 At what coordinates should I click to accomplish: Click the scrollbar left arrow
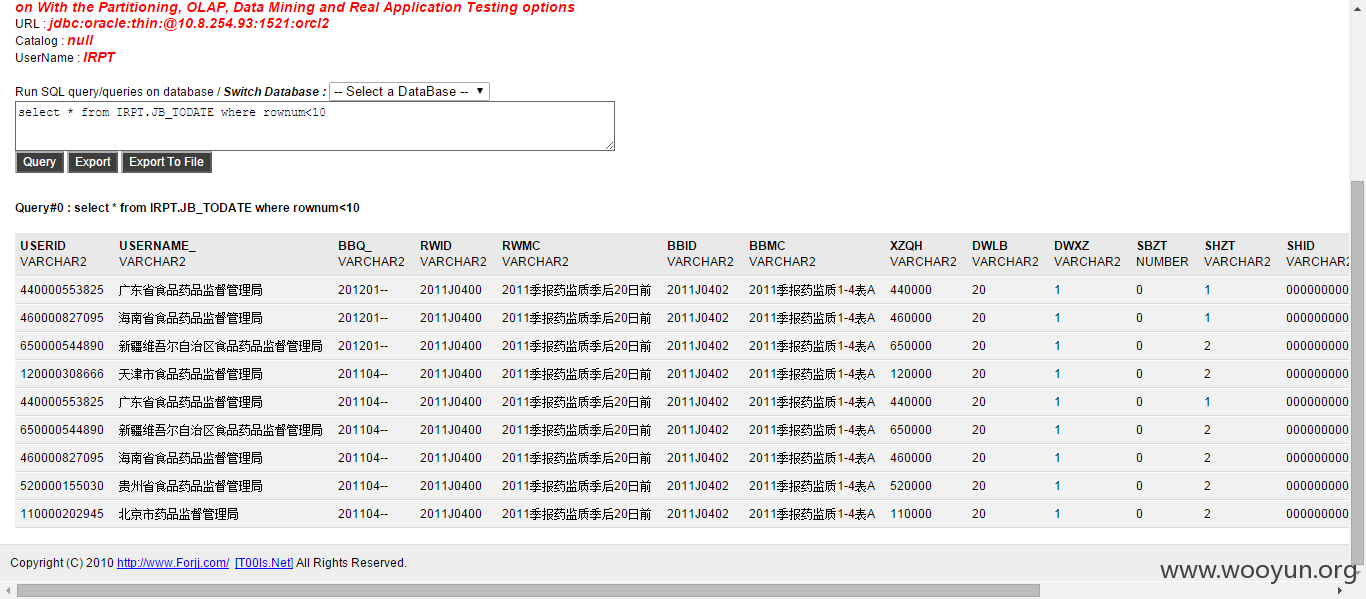coord(8,591)
